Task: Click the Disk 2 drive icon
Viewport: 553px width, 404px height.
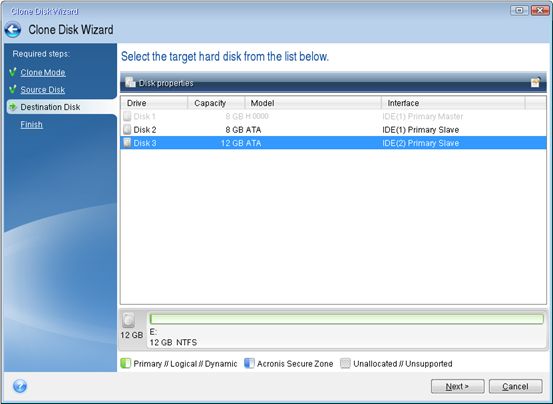Action: tap(127, 129)
